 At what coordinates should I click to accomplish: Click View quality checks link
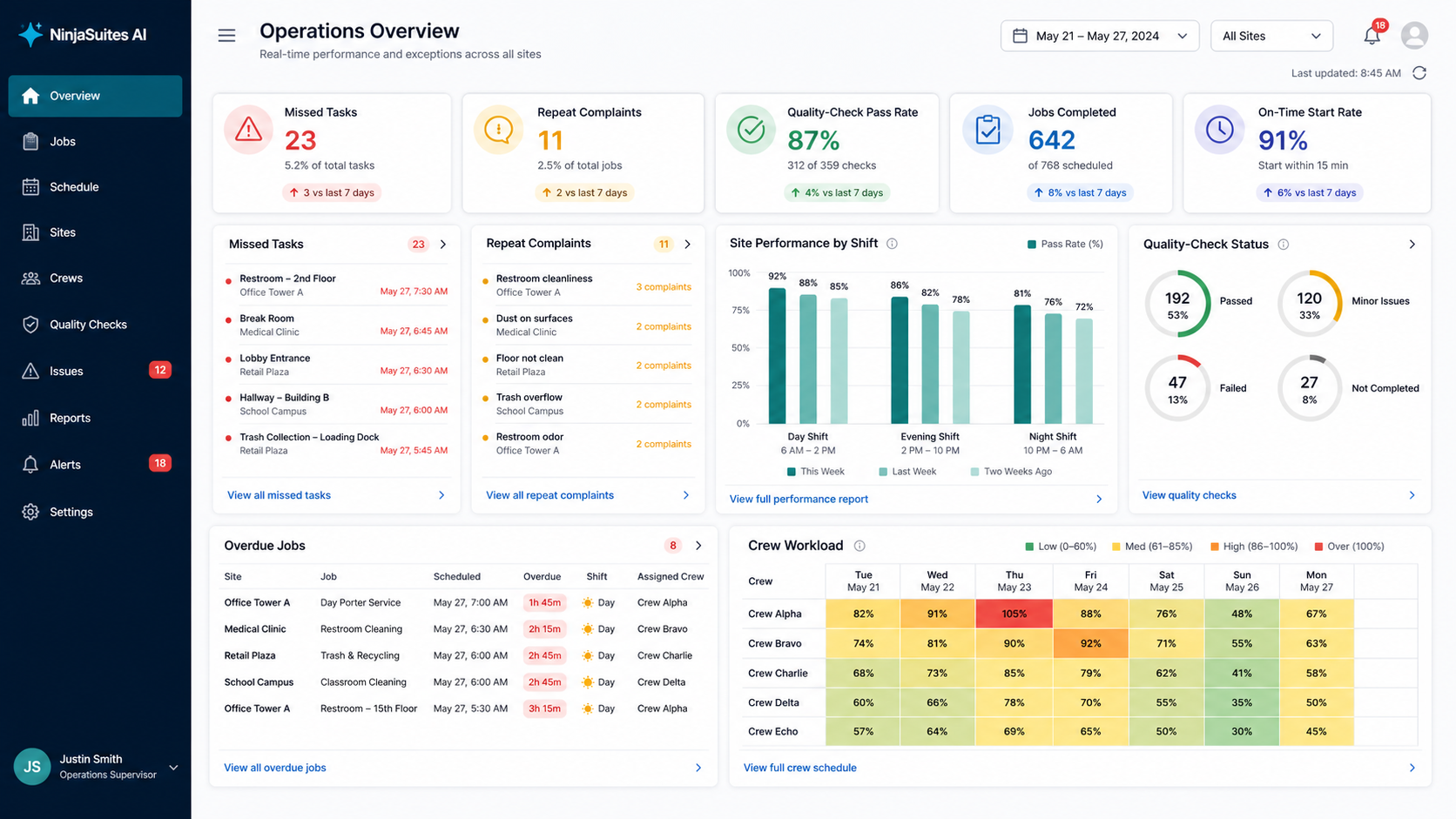point(1189,495)
